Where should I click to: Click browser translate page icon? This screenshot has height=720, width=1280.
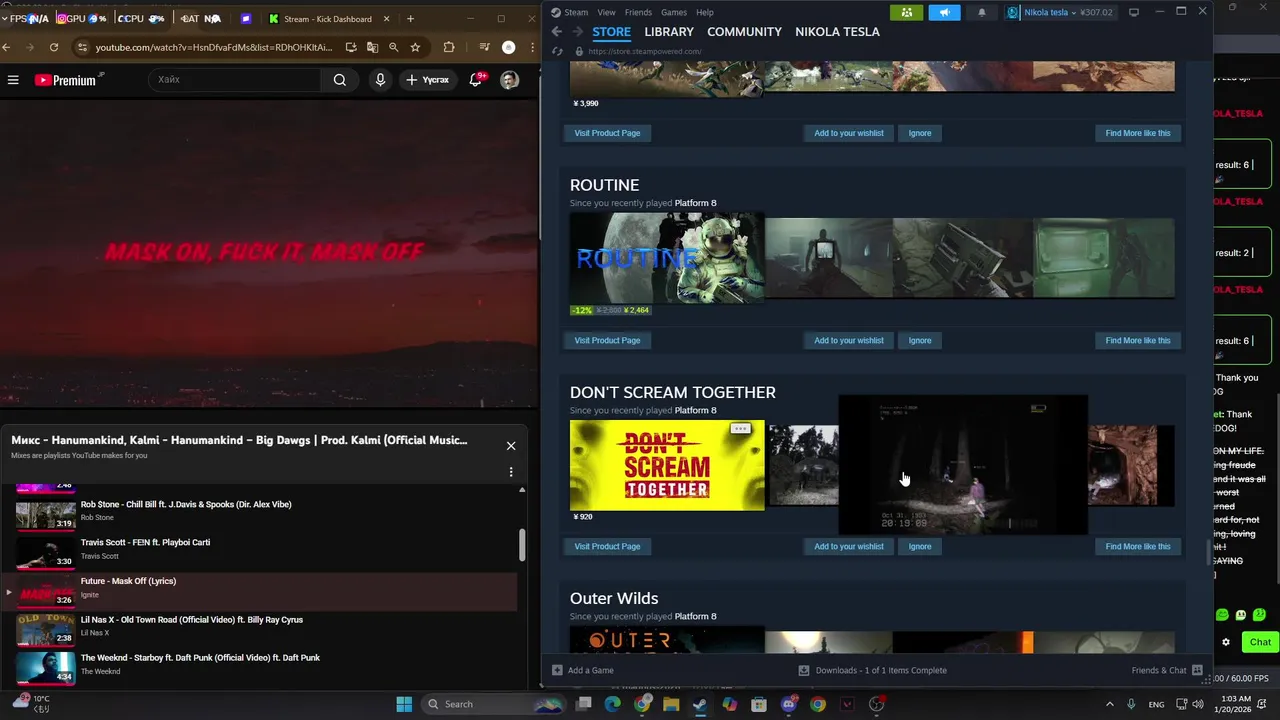tap(372, 47)
